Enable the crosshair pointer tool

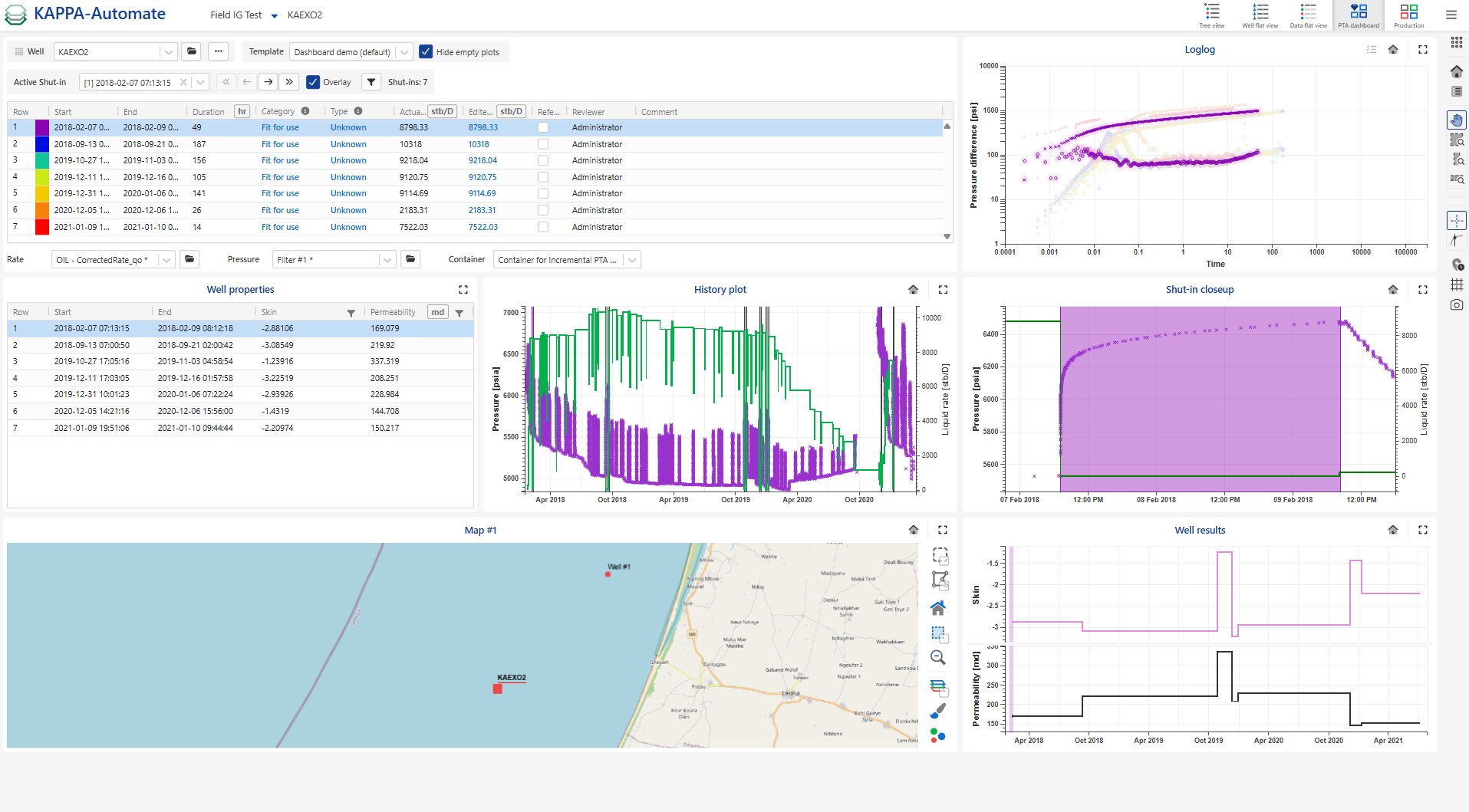click(1457, 220)
